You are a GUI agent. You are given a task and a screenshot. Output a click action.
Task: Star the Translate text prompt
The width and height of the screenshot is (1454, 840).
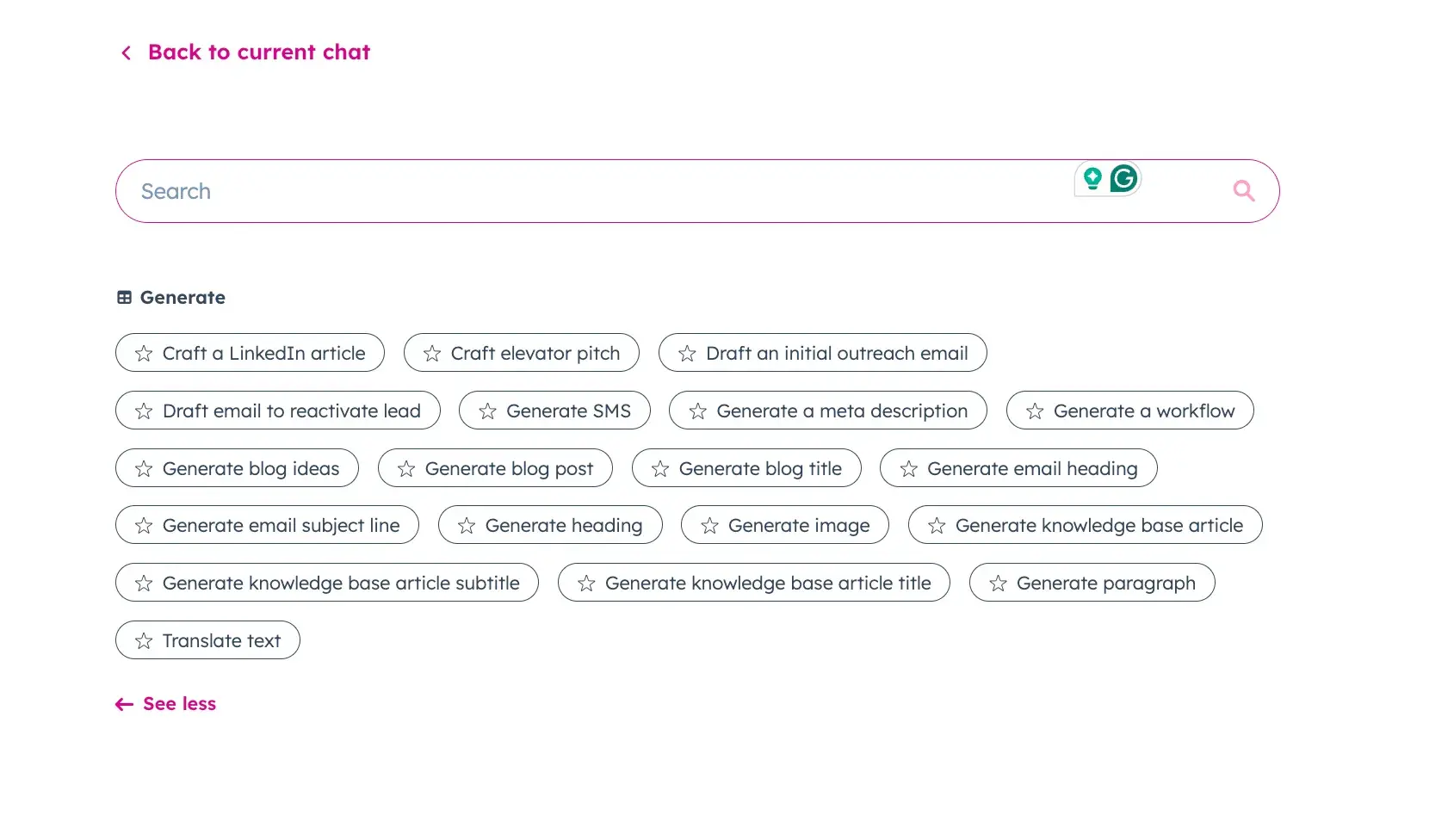coord(144,641)
